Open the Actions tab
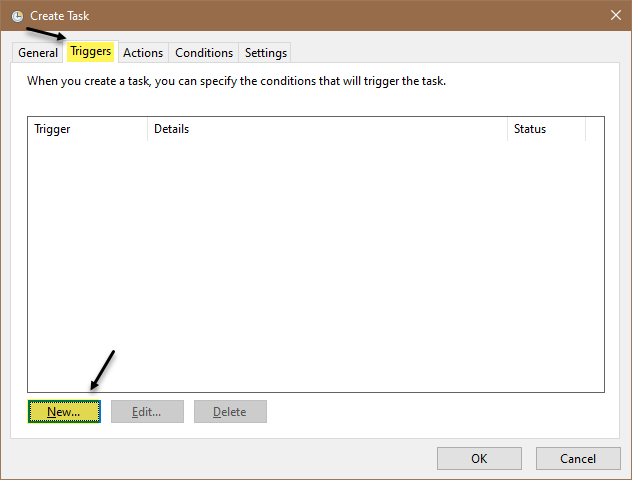 click(143, 53)
